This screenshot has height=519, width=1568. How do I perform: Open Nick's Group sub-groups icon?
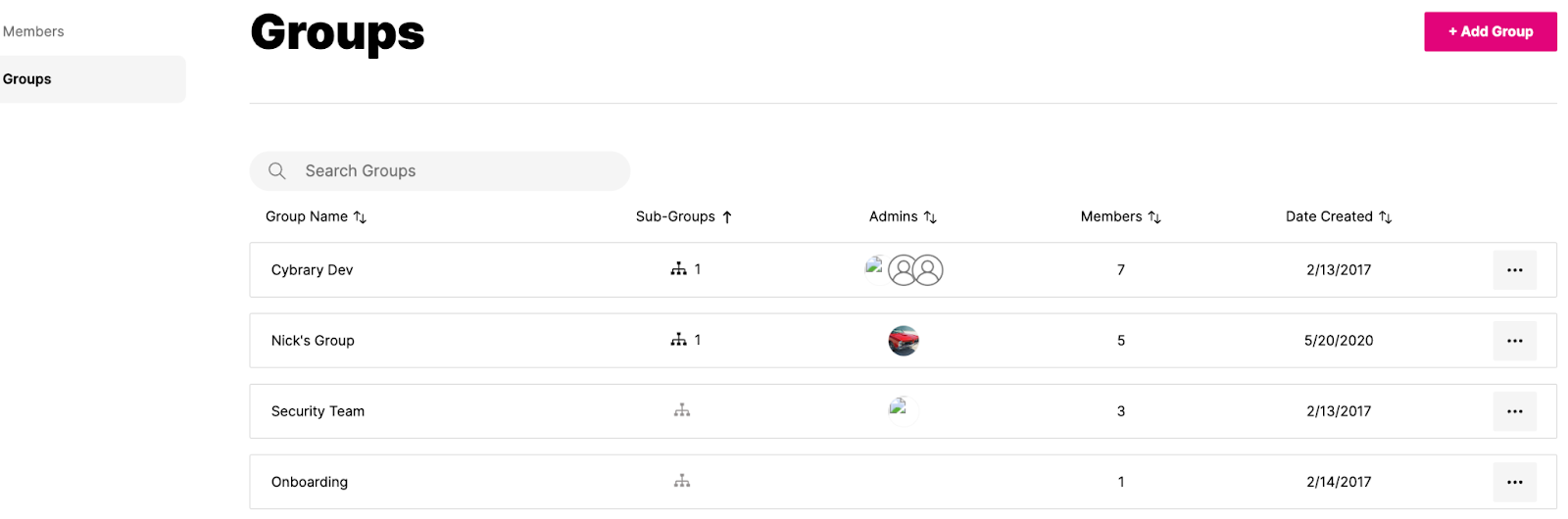[678, 340]
